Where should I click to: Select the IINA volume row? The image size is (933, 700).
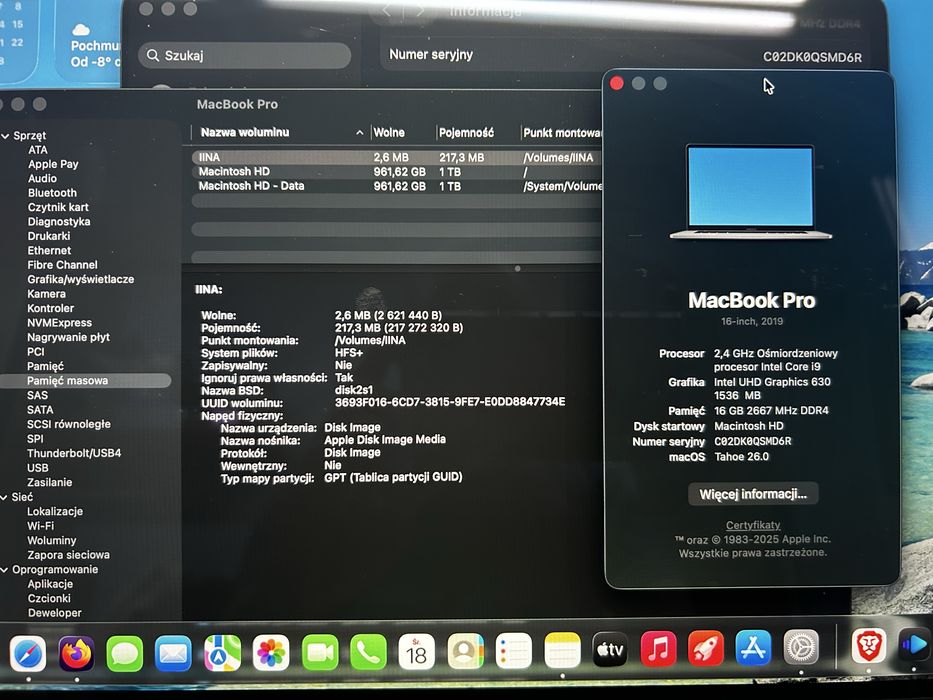coord(397,158)
